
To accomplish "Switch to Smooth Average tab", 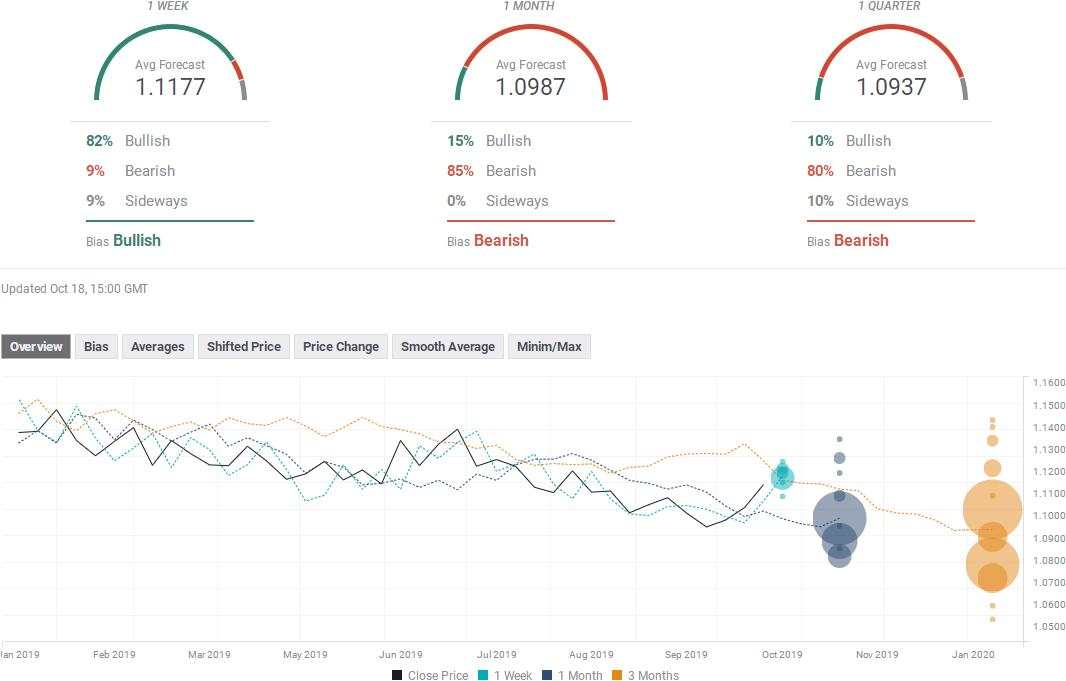I will point(447,347).
